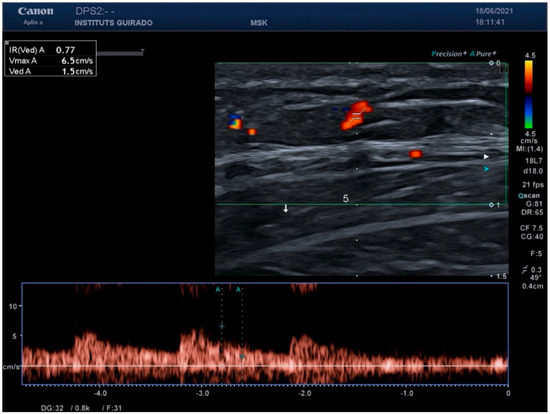Image resolution: width=550 pixels, height=414 pixels.
Task: Click the Canon logo in header
Action: [x=35, y=11]
